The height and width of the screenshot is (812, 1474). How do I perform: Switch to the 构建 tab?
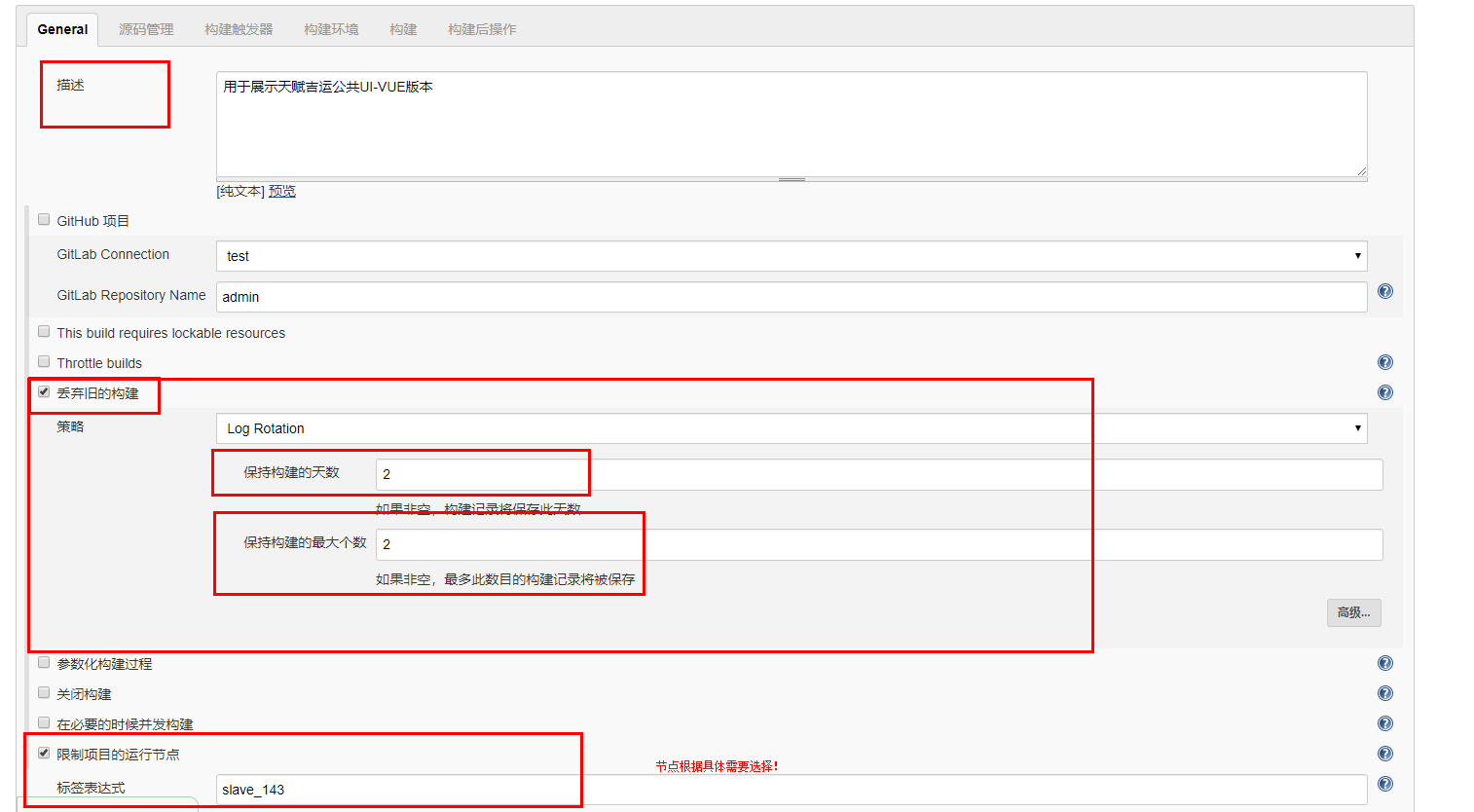click(x=403, y=29)
